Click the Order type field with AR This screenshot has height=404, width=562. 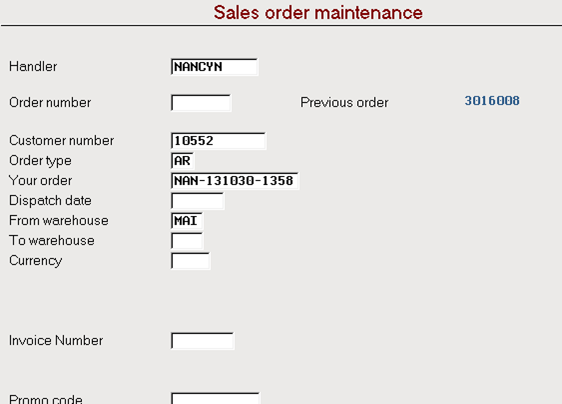click(x=183, y=161)
